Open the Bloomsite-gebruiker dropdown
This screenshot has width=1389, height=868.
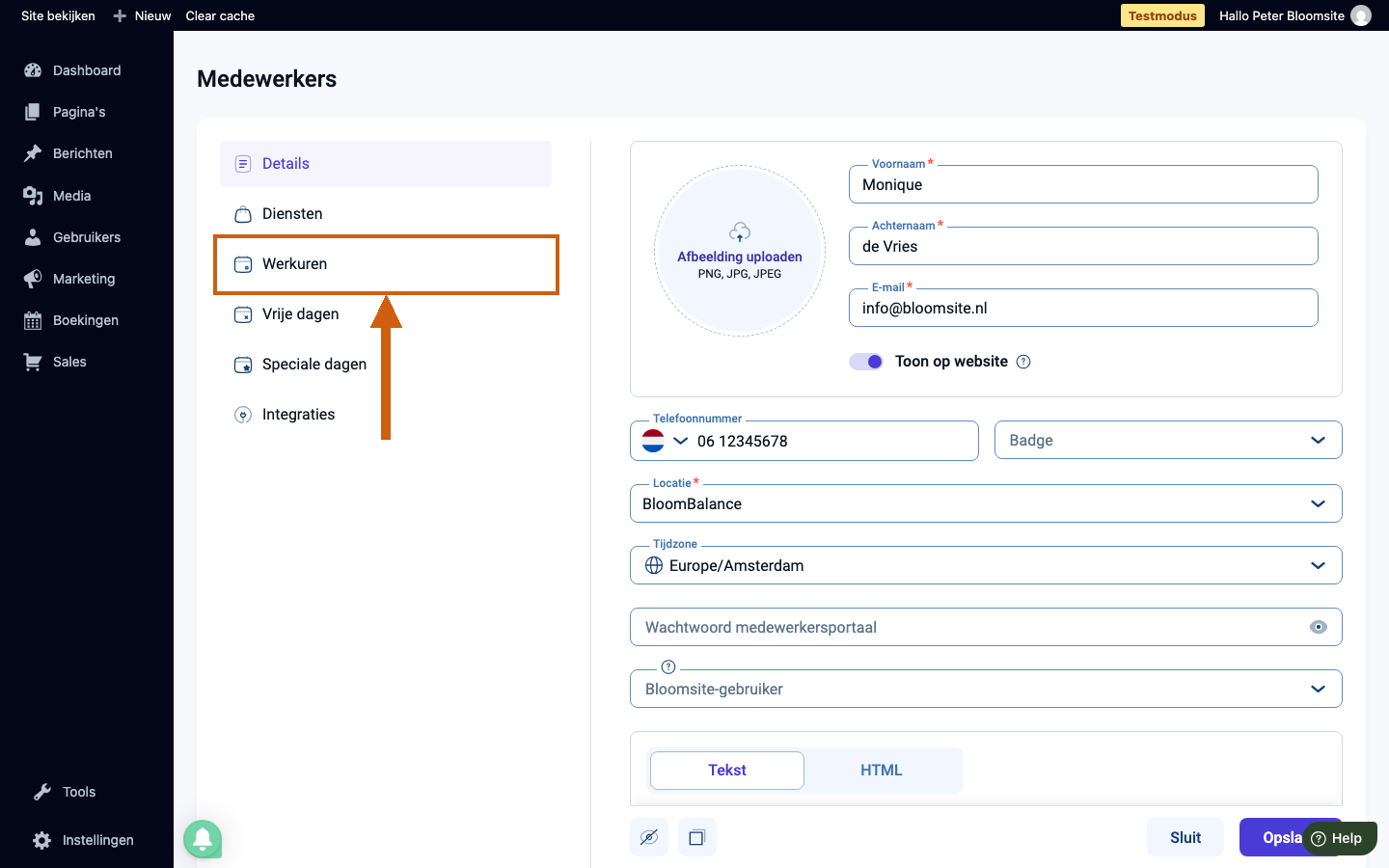tap(986, 689)
